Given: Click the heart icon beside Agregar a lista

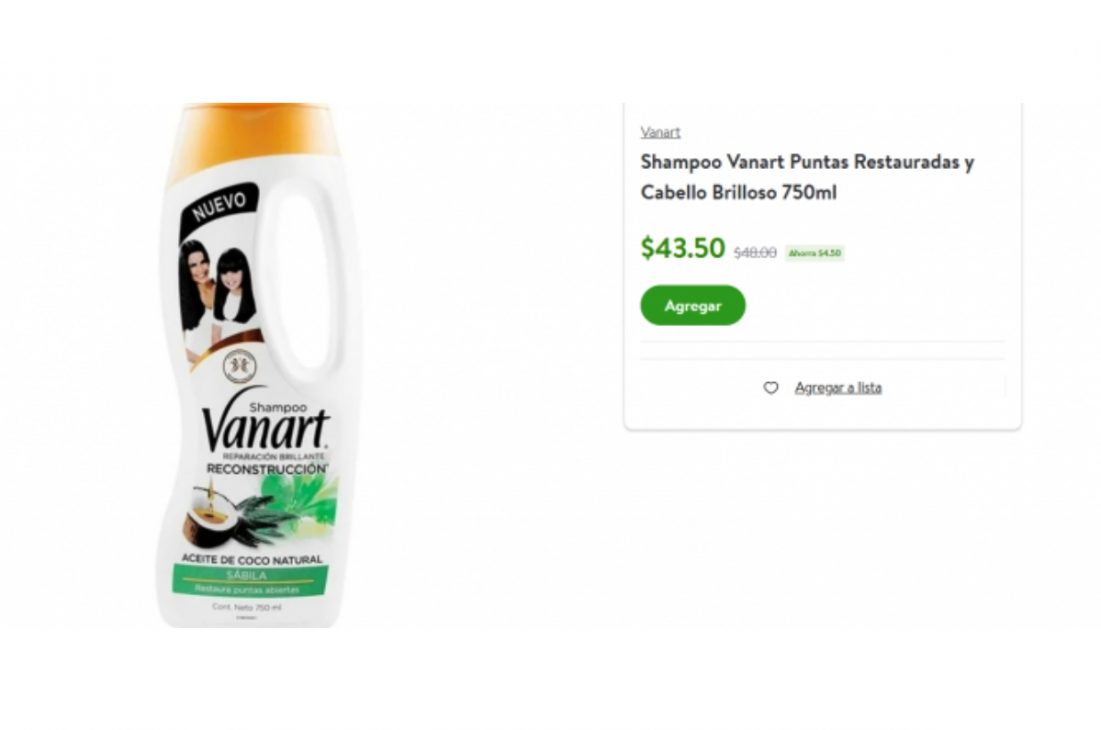Looking at the screenshot, I should pyautogui.click(x=770, y=387).
